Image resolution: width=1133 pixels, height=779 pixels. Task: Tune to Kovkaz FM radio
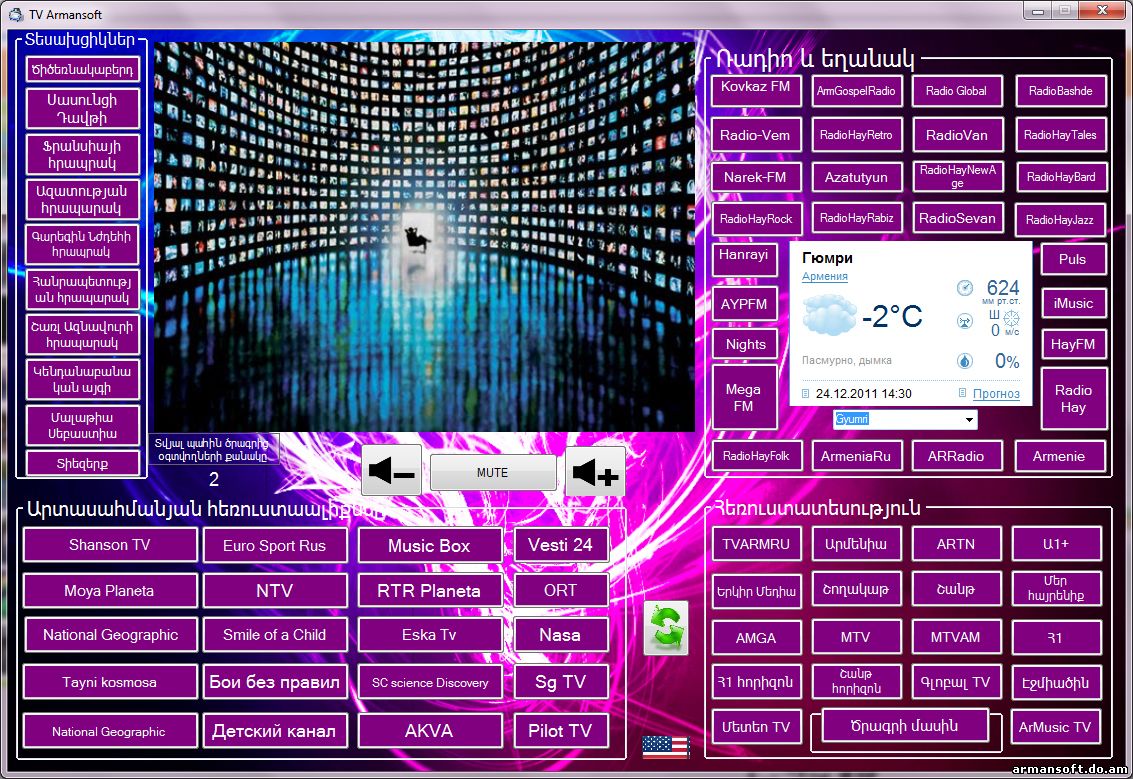point(756,91)
